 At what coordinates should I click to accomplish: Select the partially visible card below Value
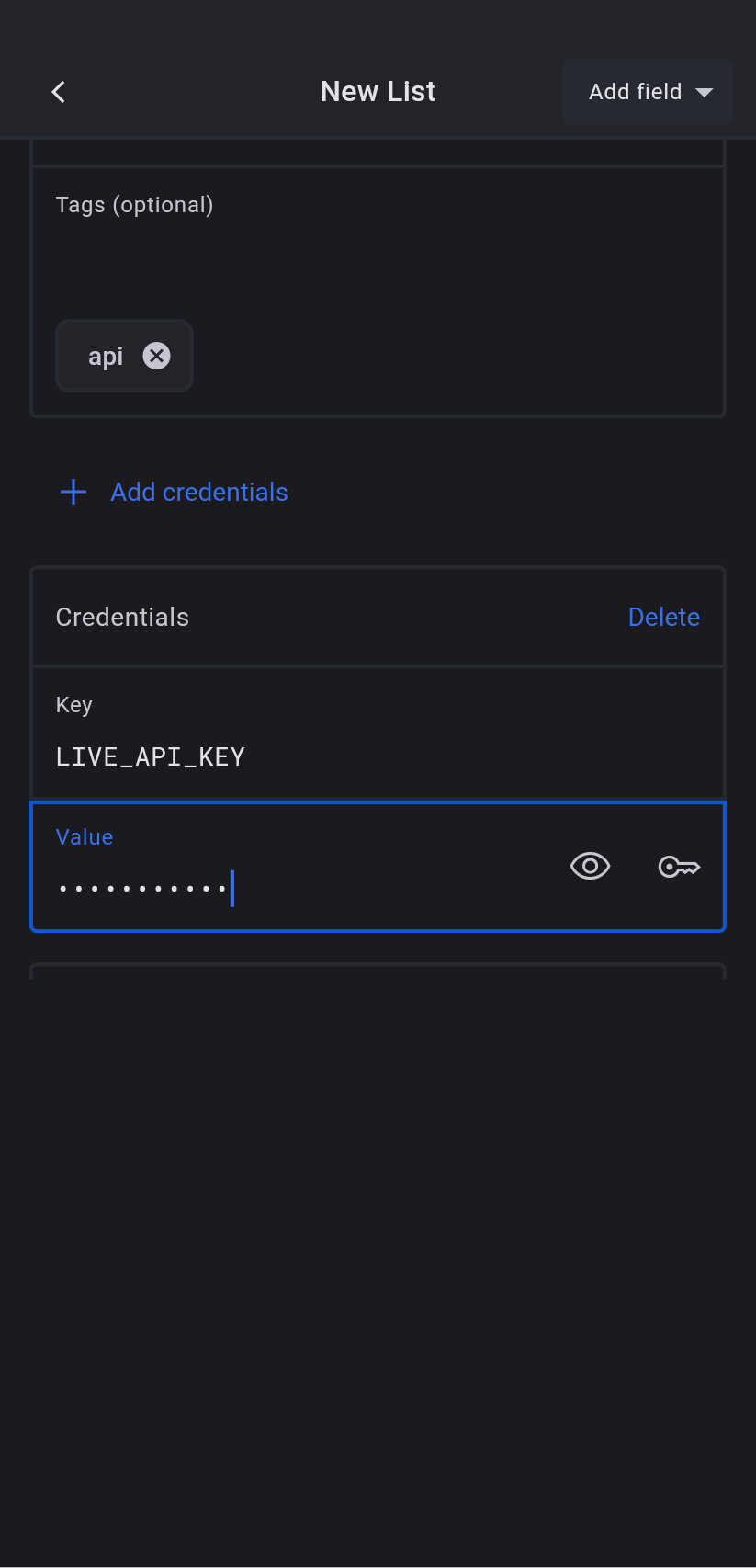click(x=378, y=971)
